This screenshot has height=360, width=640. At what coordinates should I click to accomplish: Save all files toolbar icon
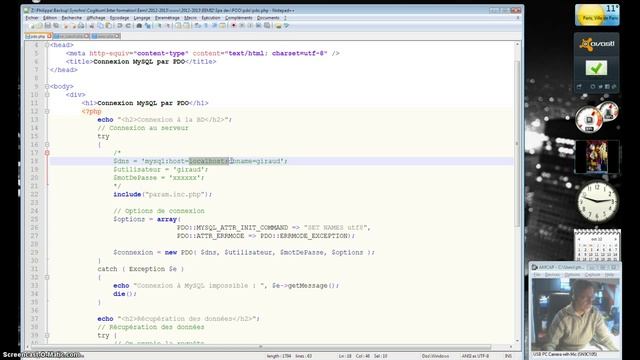click(56, 26)
